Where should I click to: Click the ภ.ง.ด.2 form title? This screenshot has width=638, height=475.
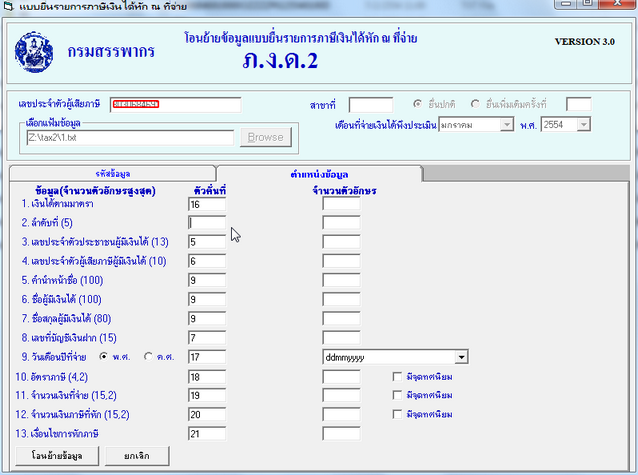(x=280, y=60)
